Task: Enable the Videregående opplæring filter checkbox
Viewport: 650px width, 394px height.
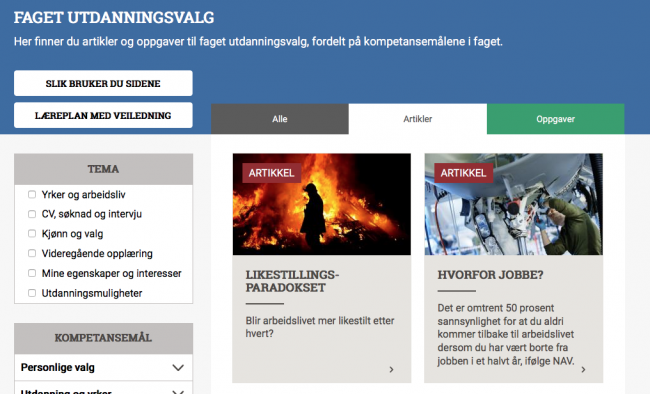Action: coord(32,253)
